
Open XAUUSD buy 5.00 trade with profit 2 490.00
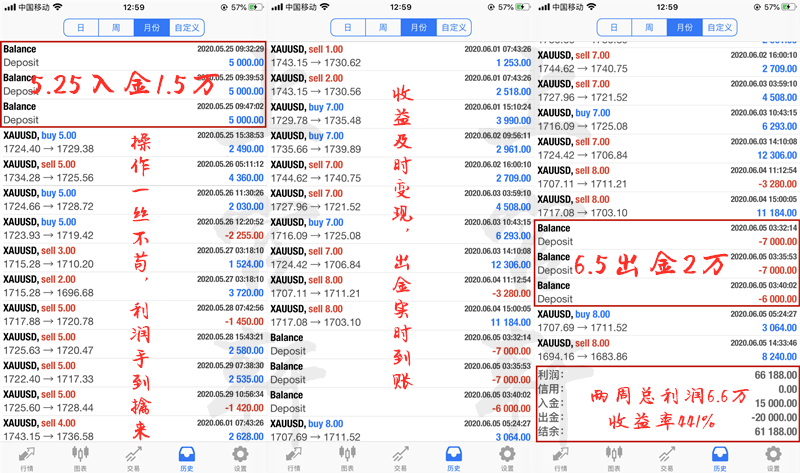pos(133,142)
